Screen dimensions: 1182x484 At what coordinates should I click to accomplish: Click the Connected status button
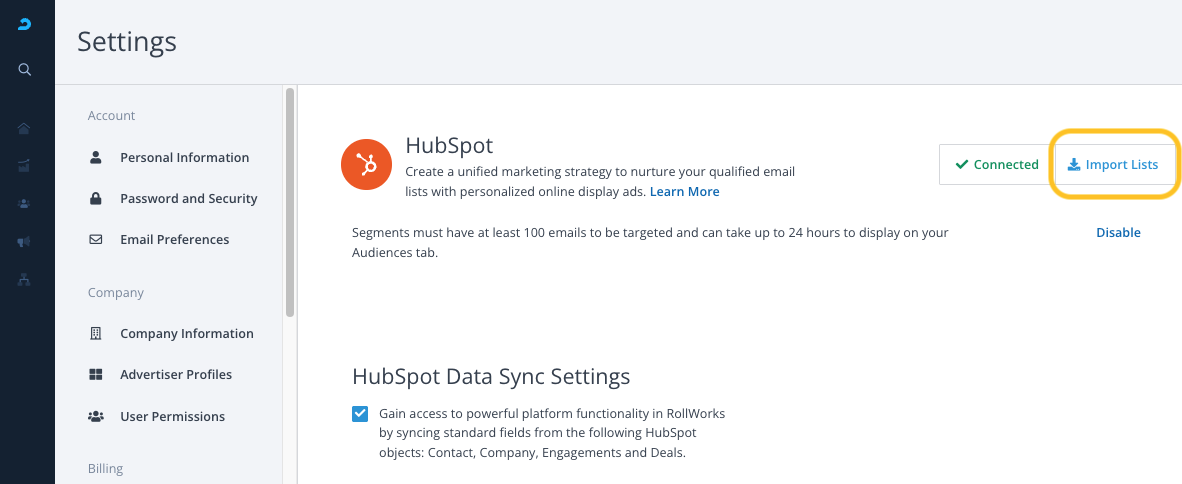[x=995, y=164]
